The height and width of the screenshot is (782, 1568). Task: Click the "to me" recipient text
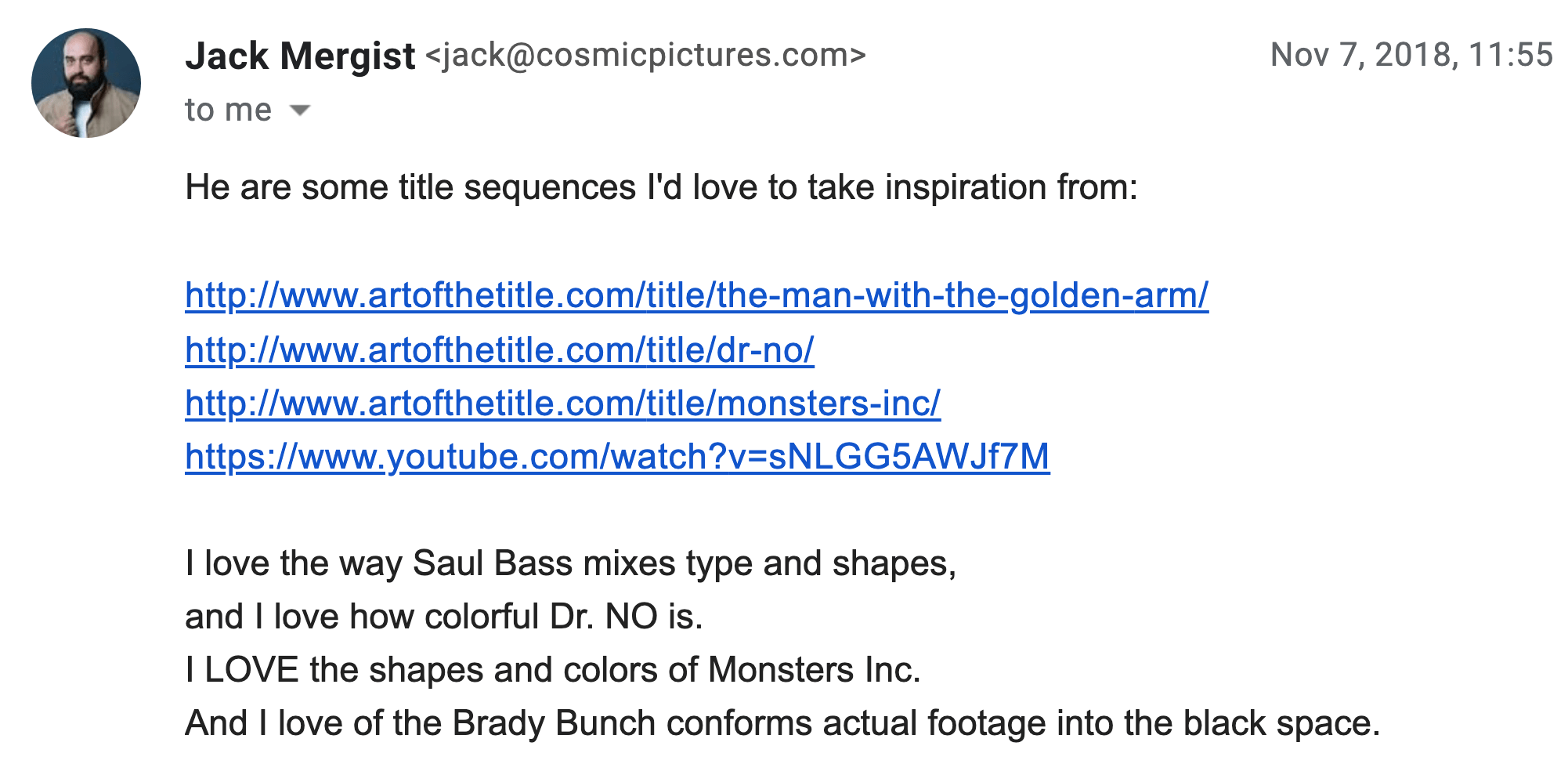click(228, 110)
